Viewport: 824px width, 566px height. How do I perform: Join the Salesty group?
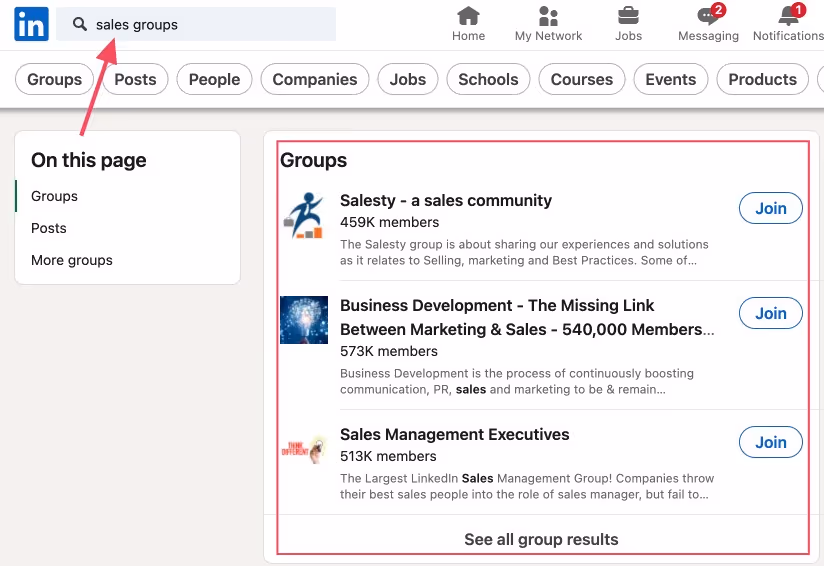click(x=770, y=208)
